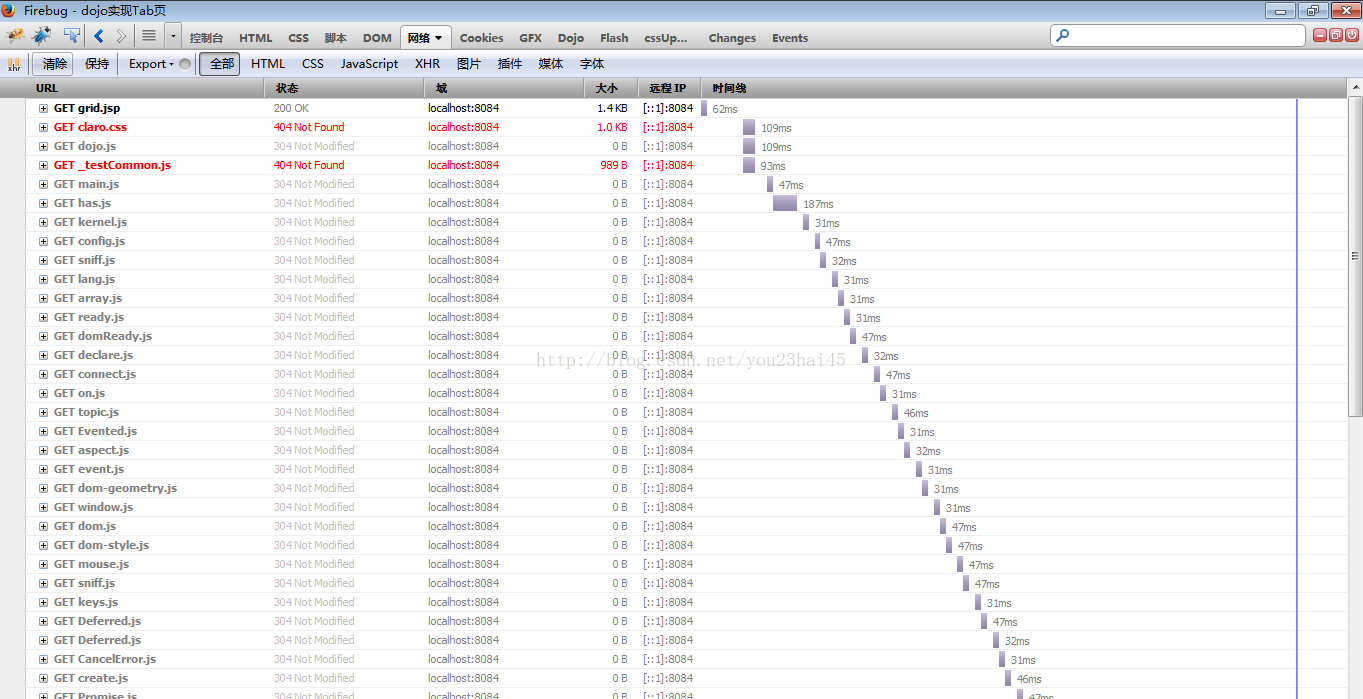Sort by the 大小 column header
This screenshot has width=1363, height=699.
pyautogui.click(x=611, y=88)
